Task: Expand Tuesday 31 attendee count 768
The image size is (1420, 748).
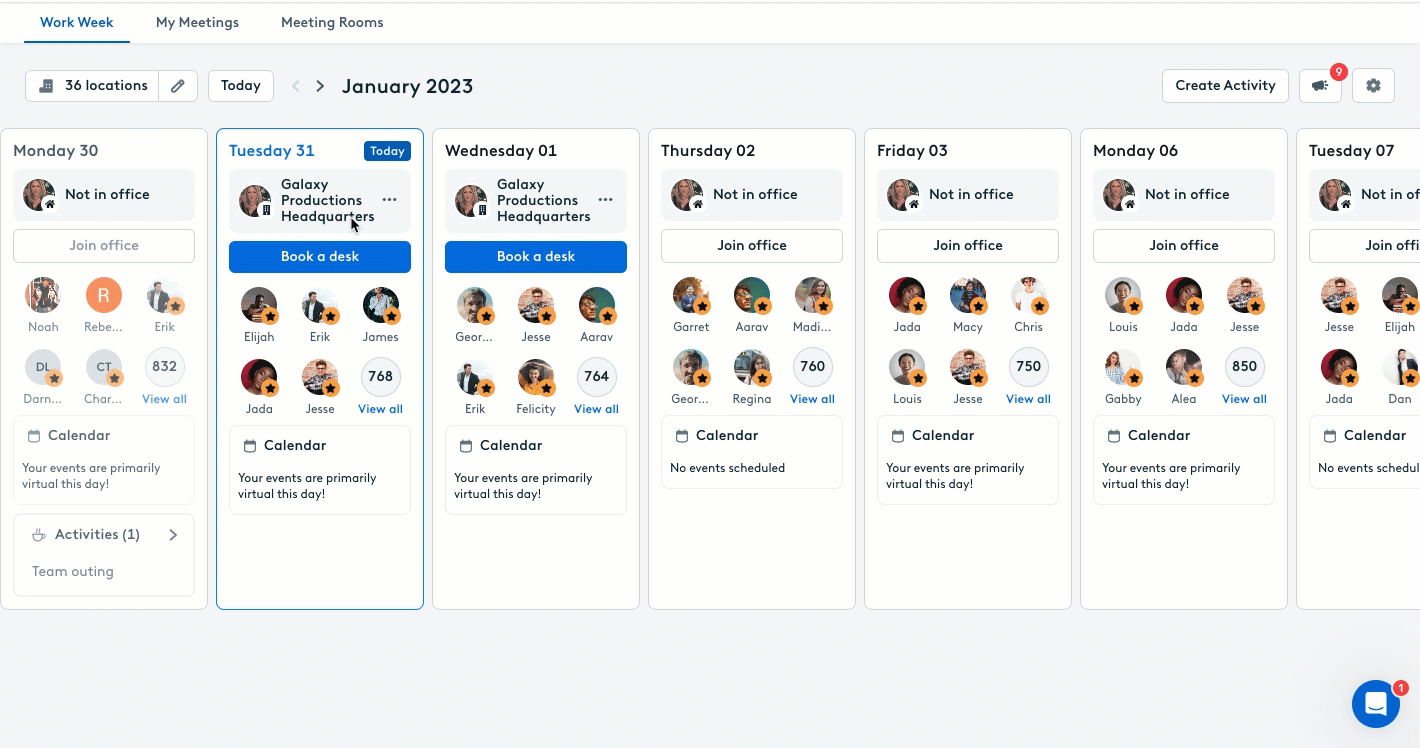Action: pyautogui.click(x=380, y=376)
